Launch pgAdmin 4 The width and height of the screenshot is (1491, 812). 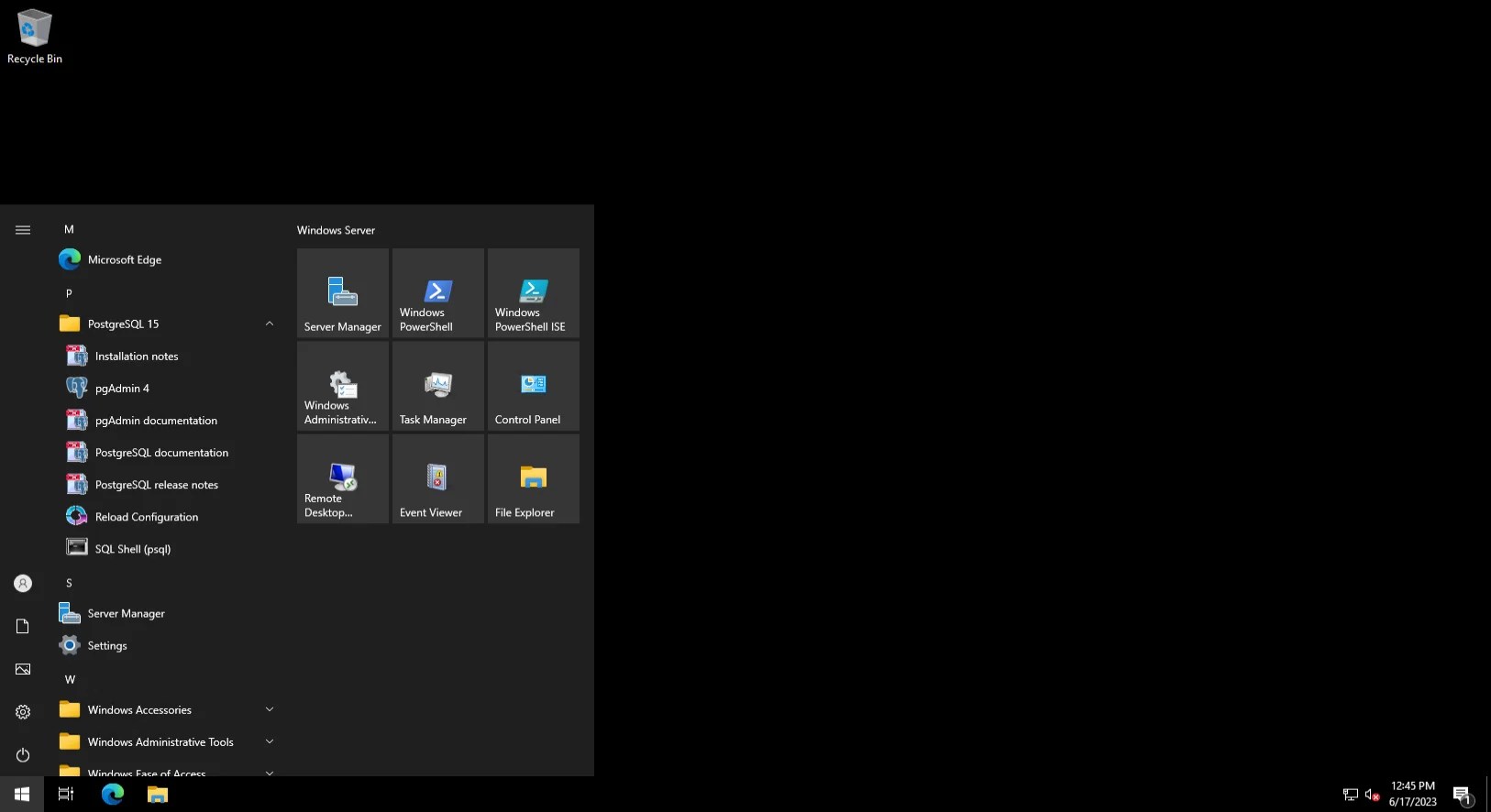165,389
